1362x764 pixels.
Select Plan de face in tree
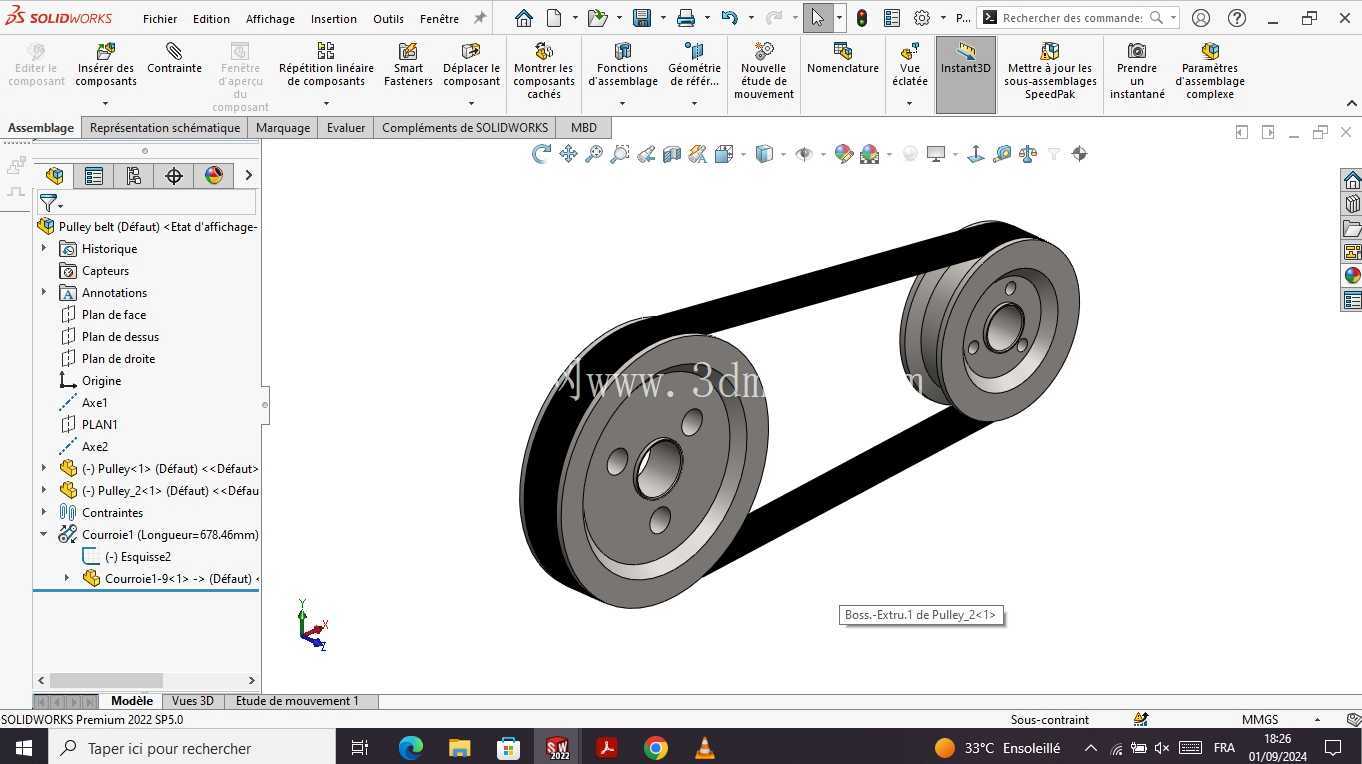tap(114, 314)
